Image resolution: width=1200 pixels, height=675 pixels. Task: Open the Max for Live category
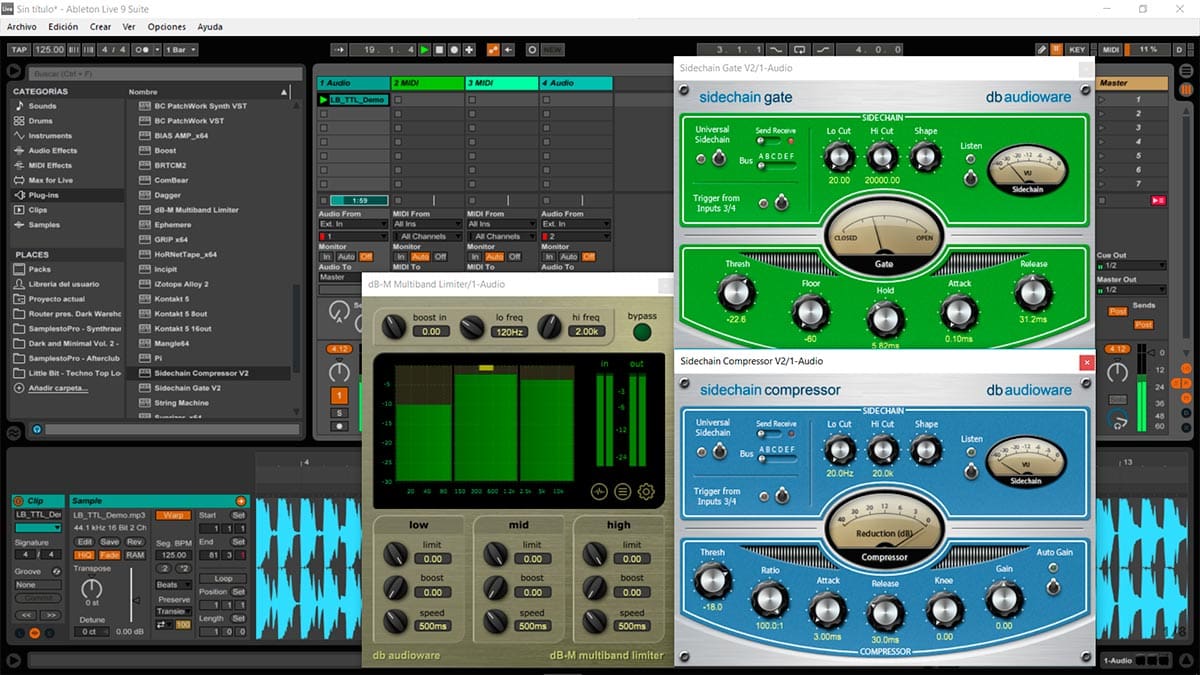pos(50,181)
